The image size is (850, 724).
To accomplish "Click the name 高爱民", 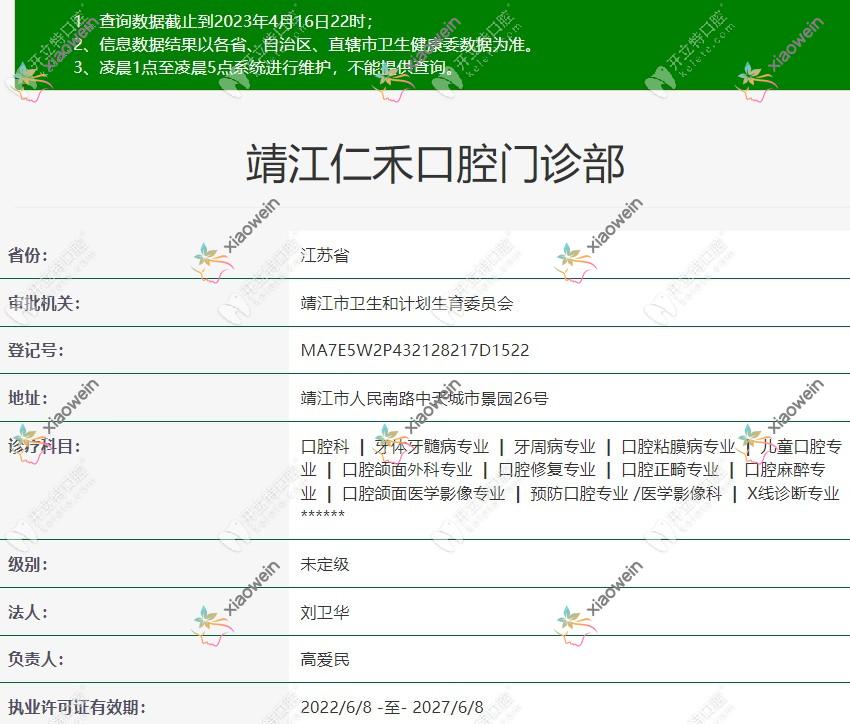I will [x=325, y=660].
